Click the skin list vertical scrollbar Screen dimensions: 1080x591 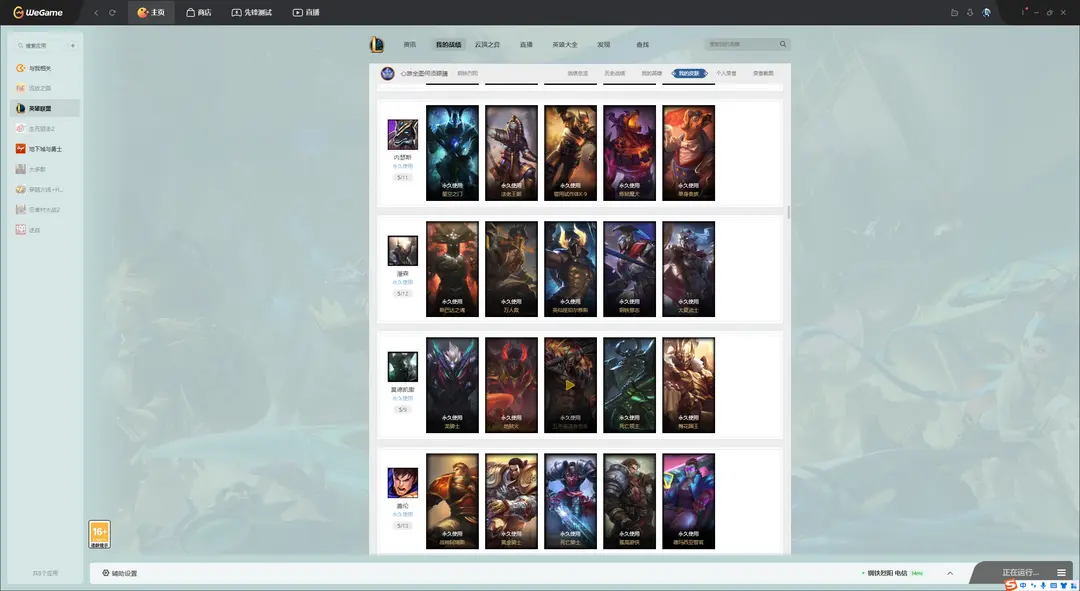(788, 212)
